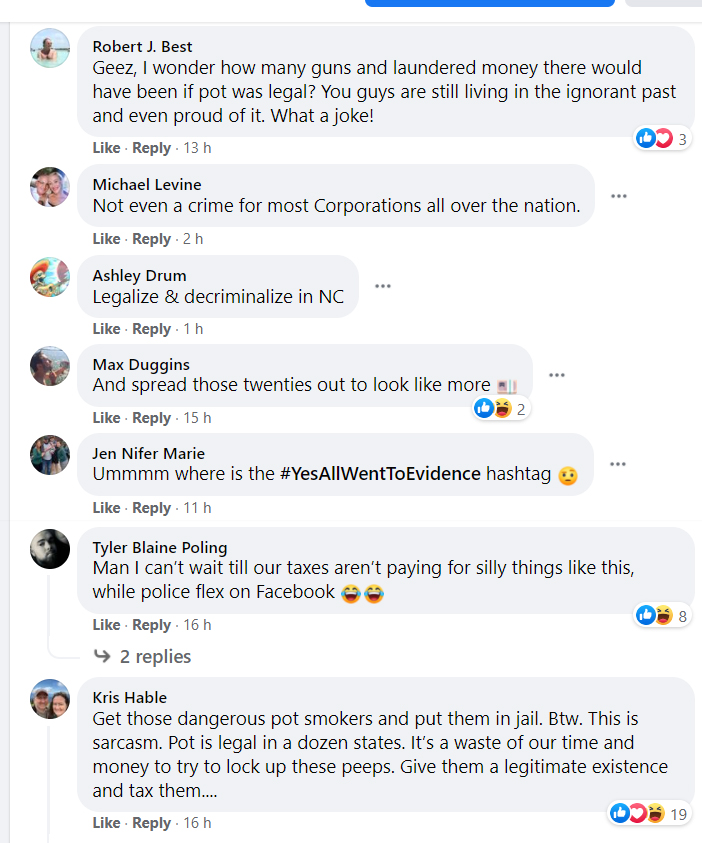The height and width of the screenshot is (843, 702).
Task: Open the 16 h timestamp on Kris Hable's comment
Action: pyautogui.click(x=198, y=823)
